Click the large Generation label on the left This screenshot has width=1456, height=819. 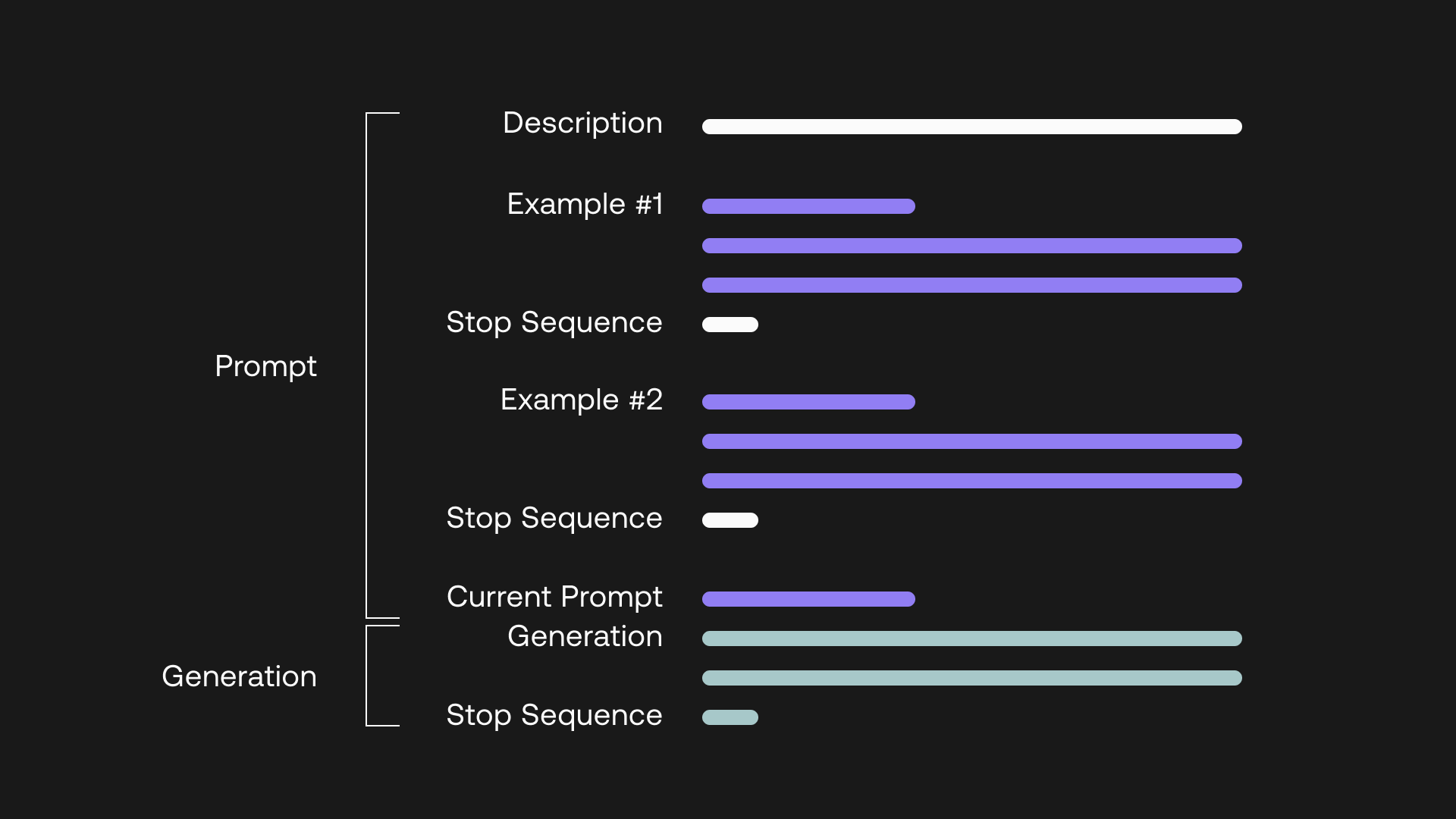point(239,676)
